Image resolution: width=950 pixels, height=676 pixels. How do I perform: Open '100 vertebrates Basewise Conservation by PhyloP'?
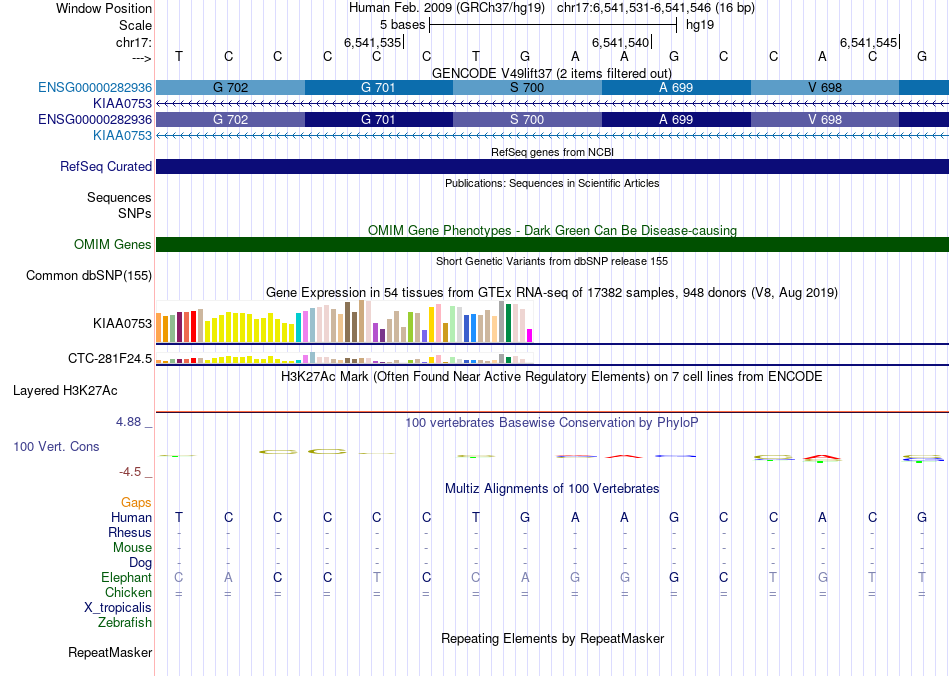click(x=552, y=423)
